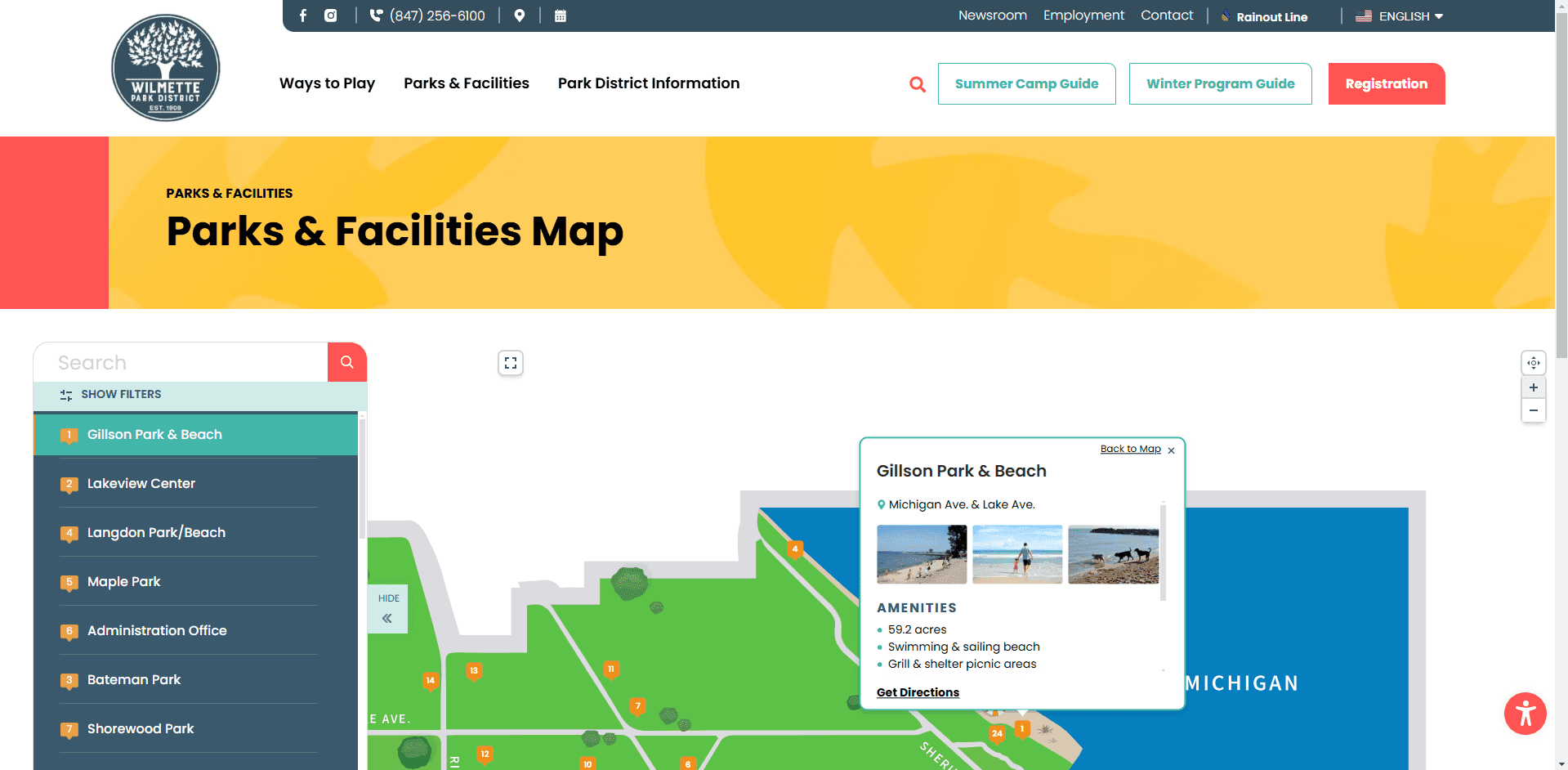Select Lakeview Center from the list
The image size is (1568, 770).
(x=141, y=484)
